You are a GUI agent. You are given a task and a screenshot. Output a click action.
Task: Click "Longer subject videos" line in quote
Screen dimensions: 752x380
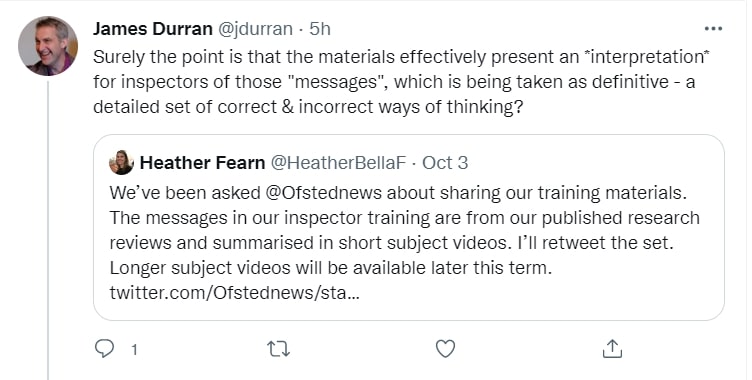[330, 268]
